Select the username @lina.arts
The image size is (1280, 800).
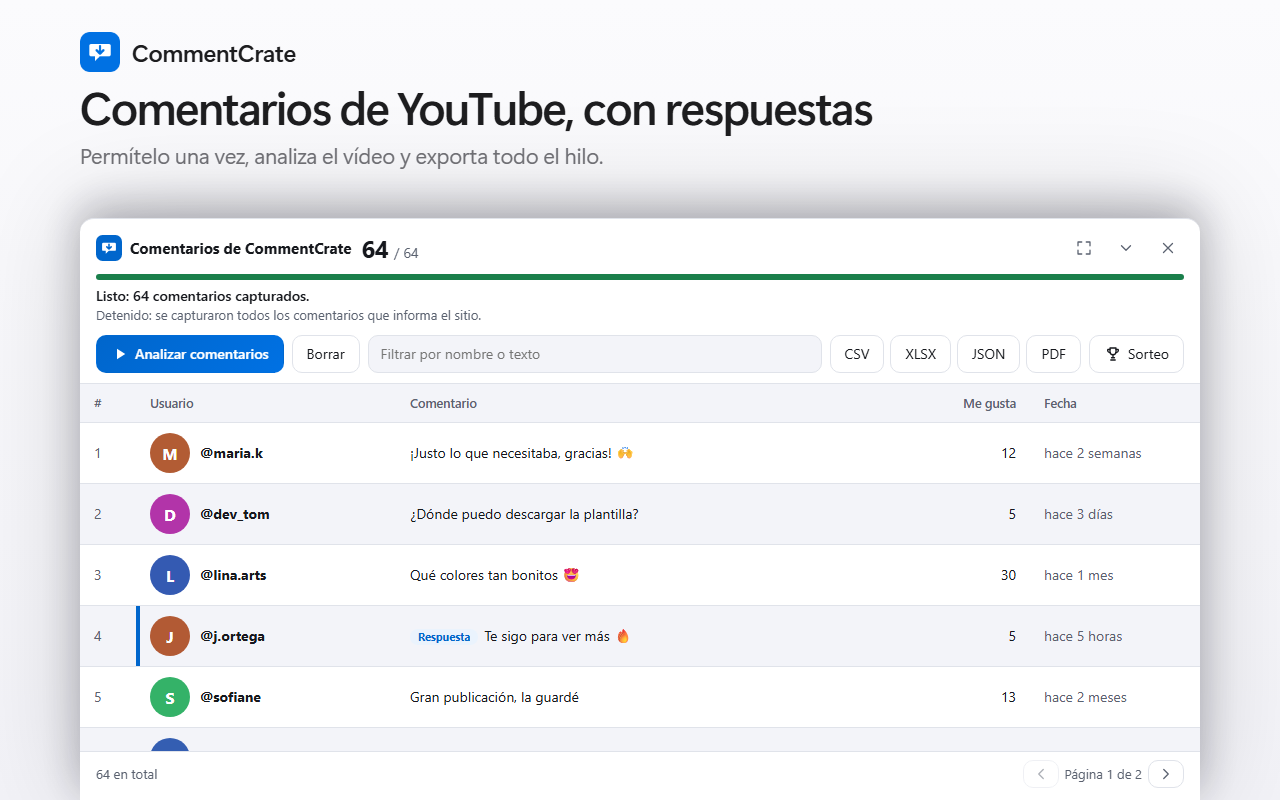click(x=233, y=575)
